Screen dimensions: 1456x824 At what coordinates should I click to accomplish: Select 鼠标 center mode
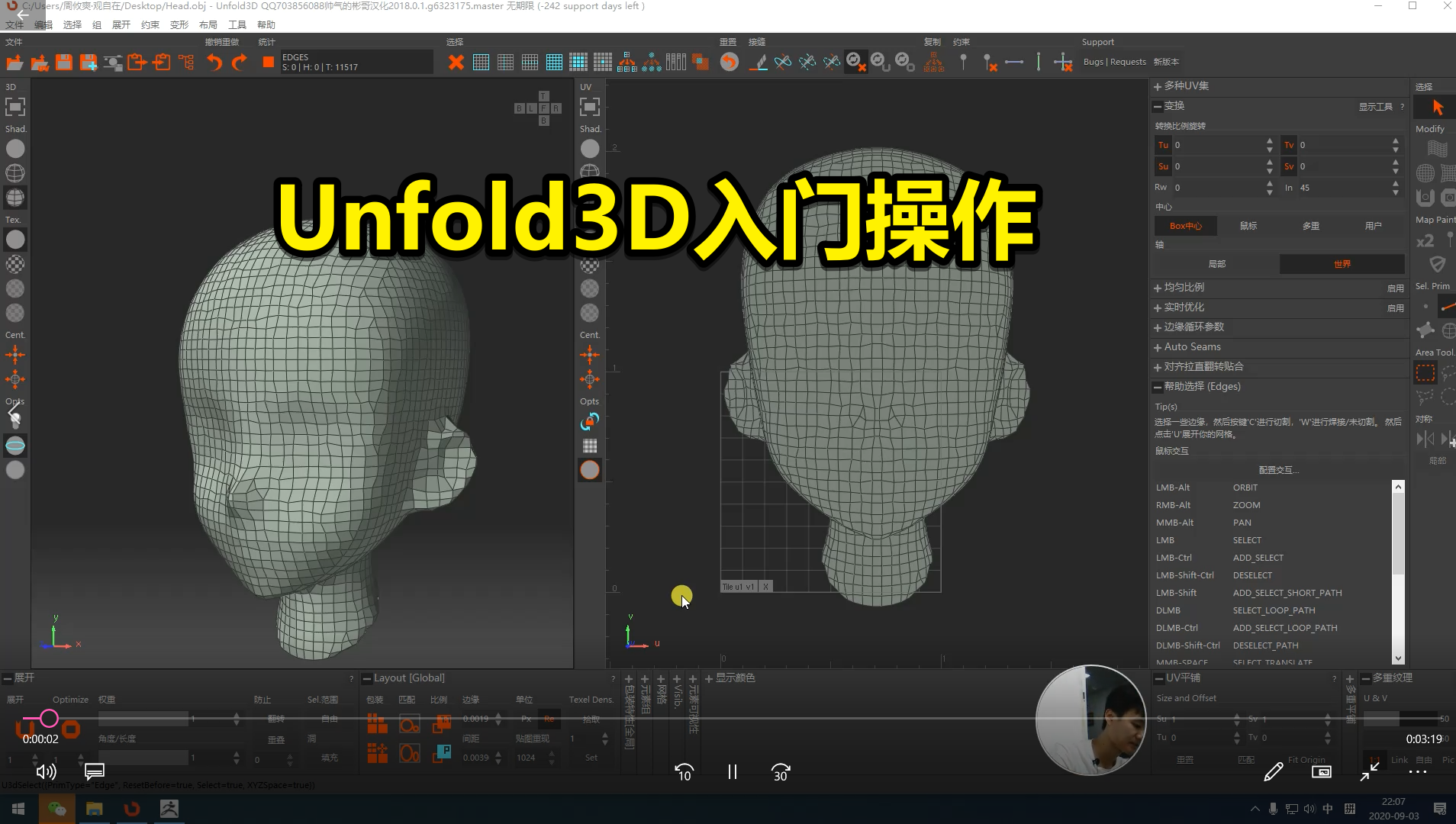[x=1248, y=226]
